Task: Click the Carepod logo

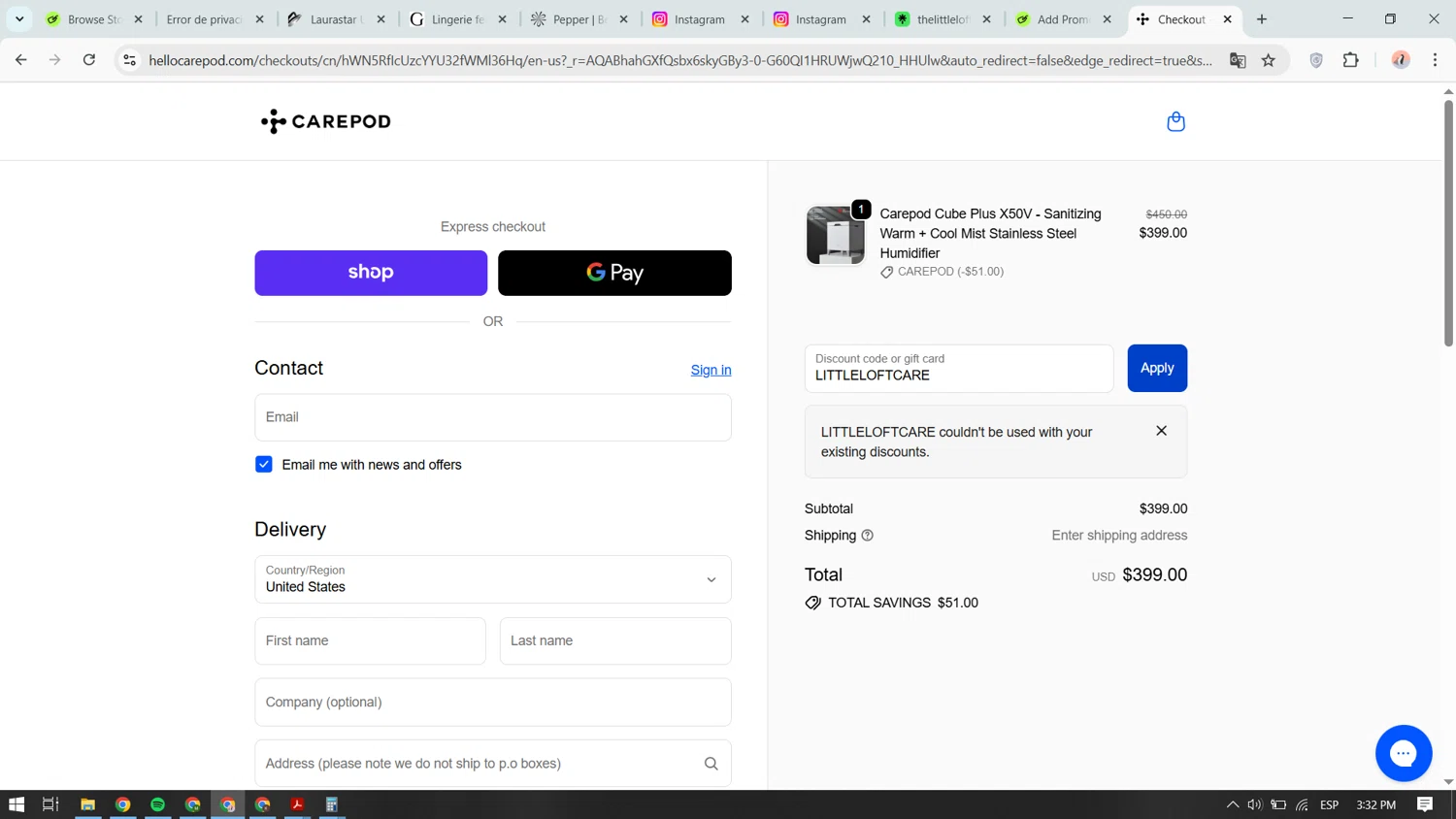Action: (x=326, y=121)
